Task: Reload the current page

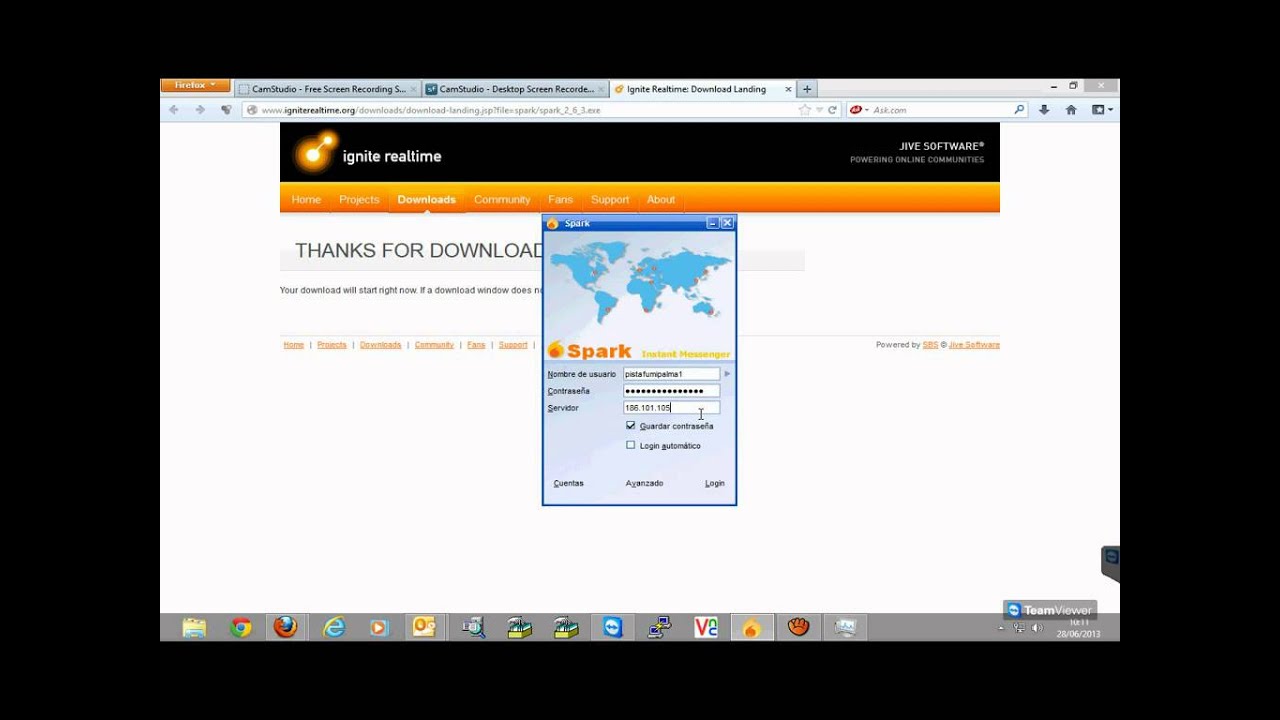Action: pyautogui.click(x=832, y=110)
